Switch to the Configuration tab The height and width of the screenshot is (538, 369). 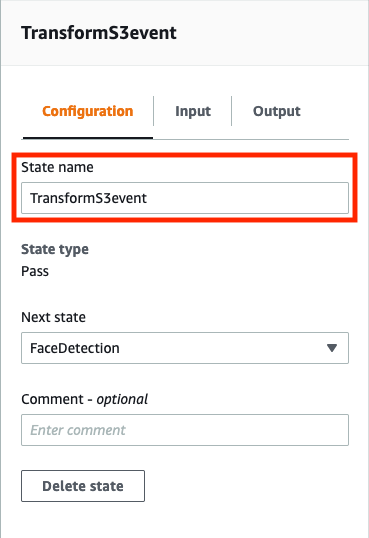coord(88,111)
